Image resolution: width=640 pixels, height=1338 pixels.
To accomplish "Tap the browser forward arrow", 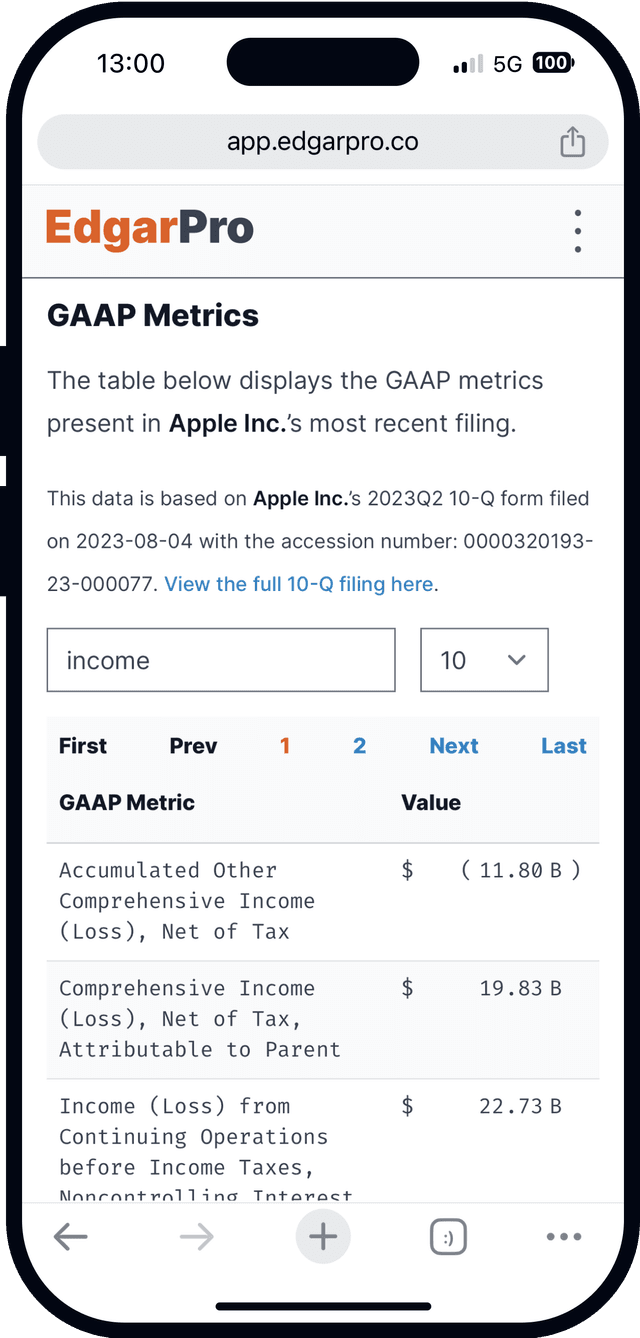I will click(196, 1237).
